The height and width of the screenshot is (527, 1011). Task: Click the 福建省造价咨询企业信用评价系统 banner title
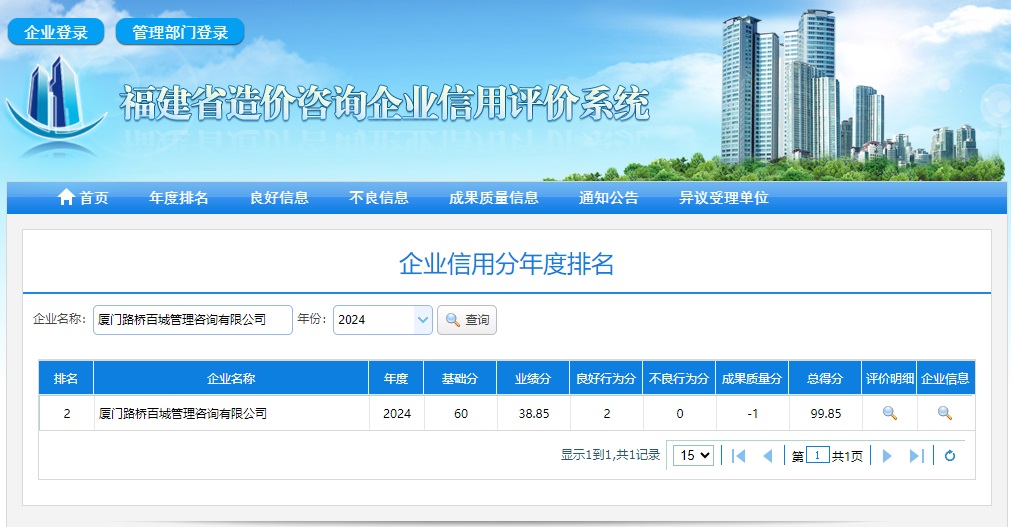[384, 103]
